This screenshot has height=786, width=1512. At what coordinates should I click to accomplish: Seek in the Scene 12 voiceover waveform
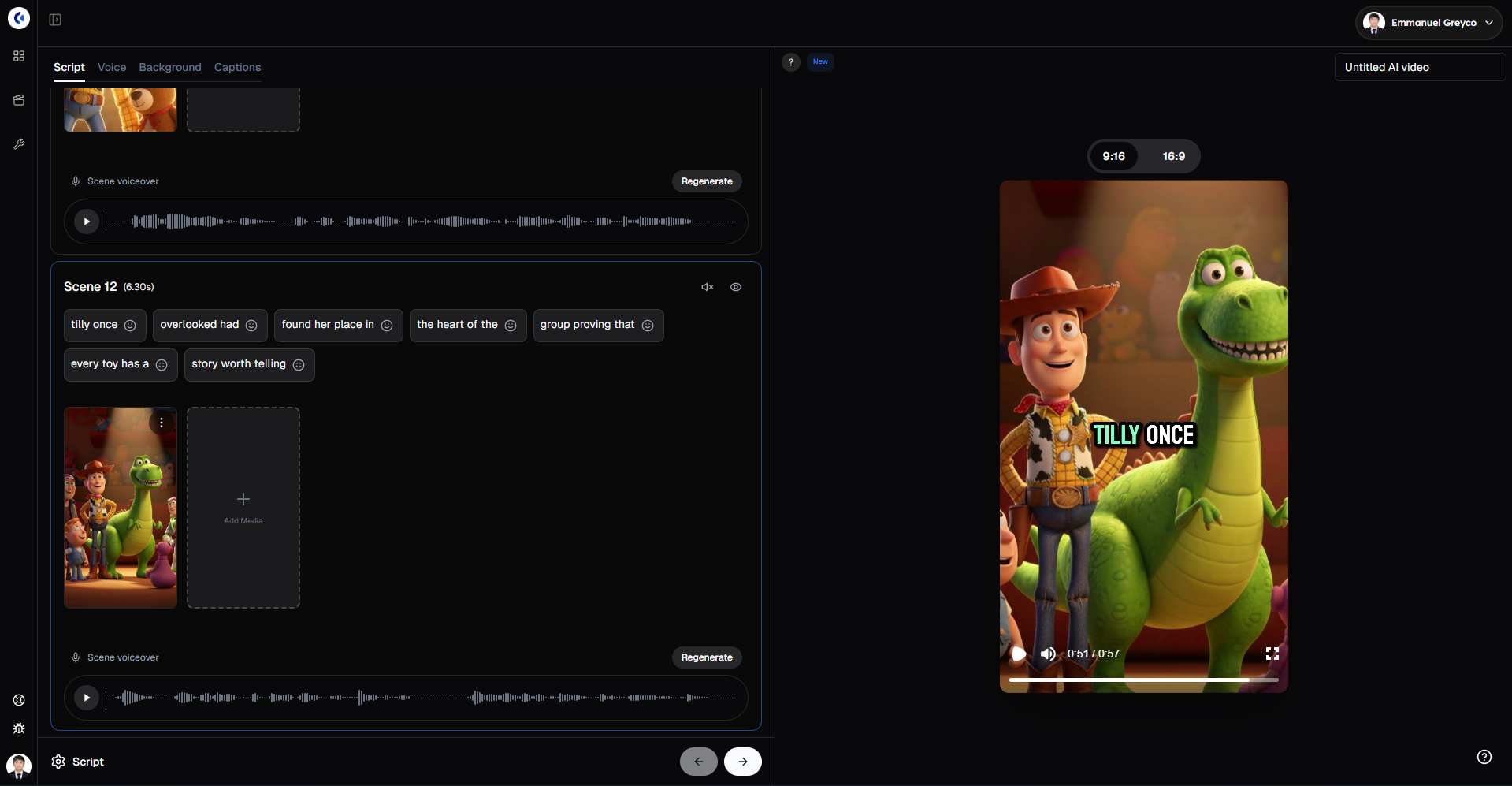(422, 698)
